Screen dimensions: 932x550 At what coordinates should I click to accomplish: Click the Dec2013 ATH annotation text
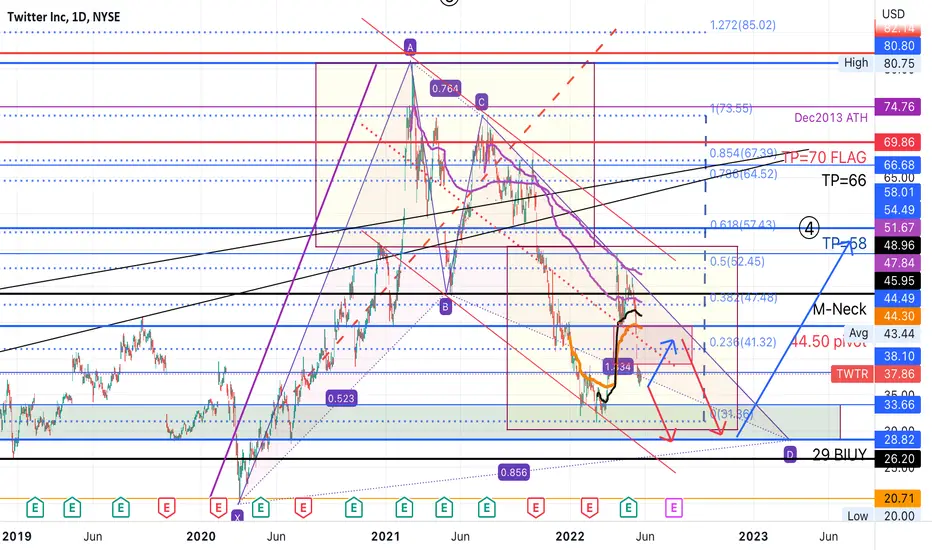coord(831,118)
